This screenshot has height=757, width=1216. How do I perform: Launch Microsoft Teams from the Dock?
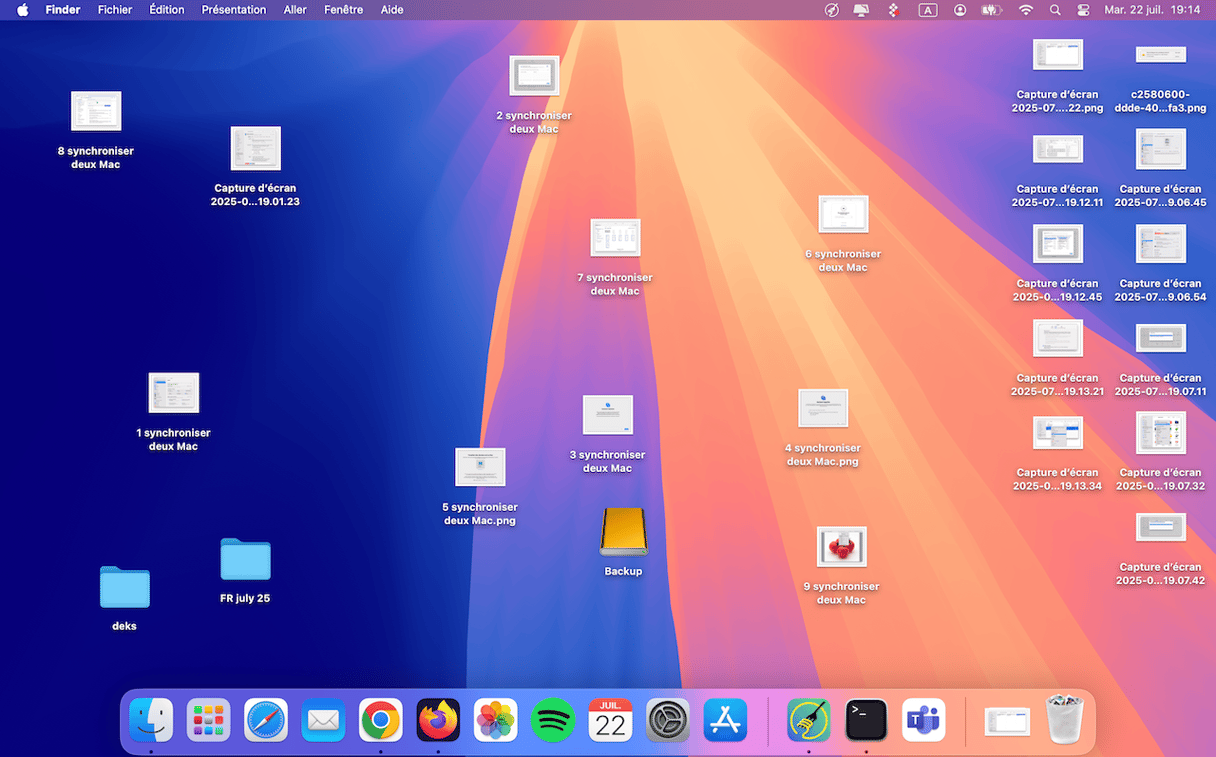[x=923, y=719]
